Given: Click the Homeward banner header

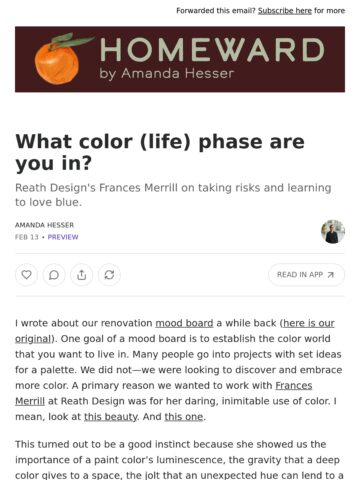Looking at the screenshot, I should tap(180, 59).
